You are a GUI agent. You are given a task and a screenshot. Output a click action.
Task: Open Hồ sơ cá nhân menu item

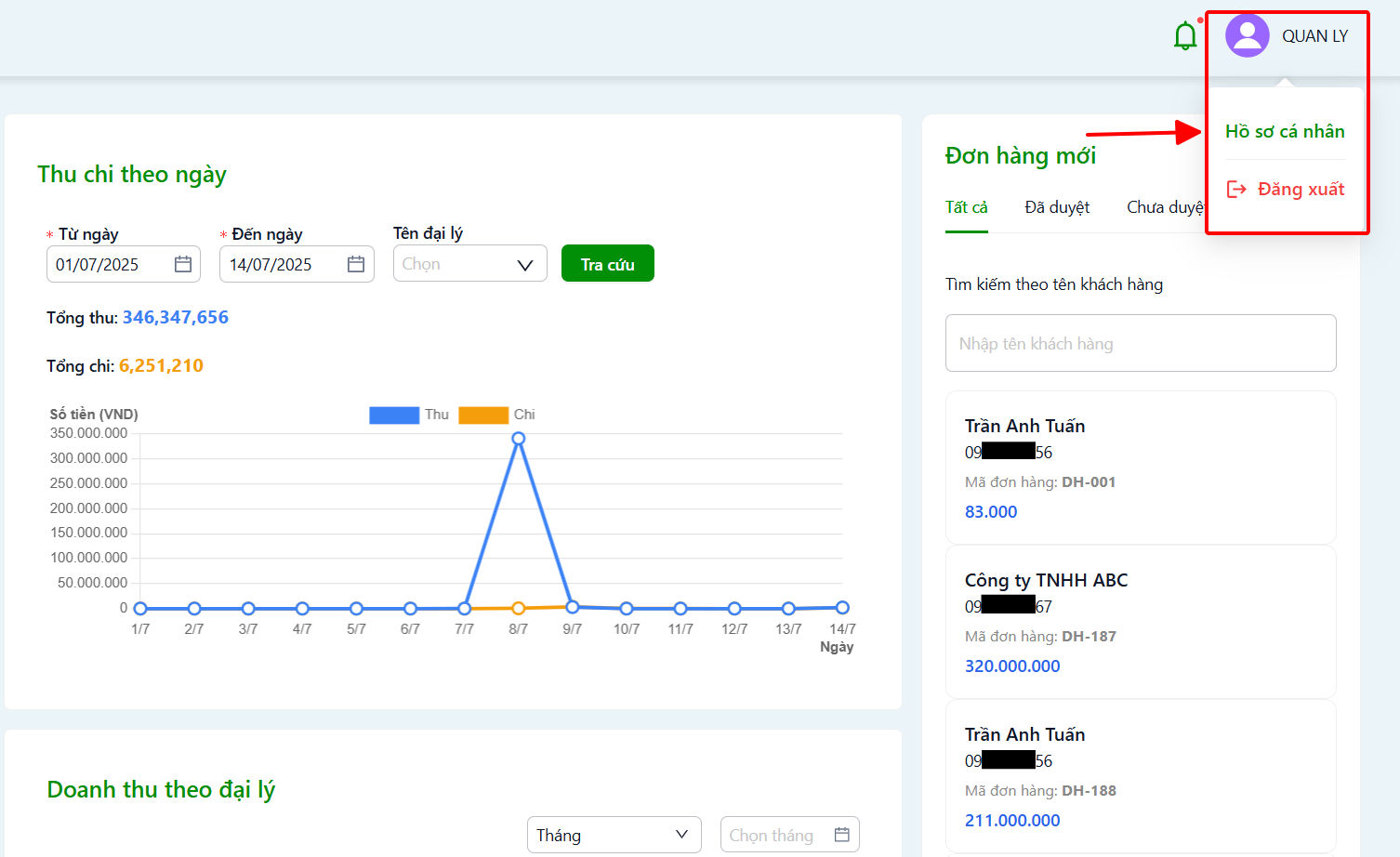point(1285,131)
